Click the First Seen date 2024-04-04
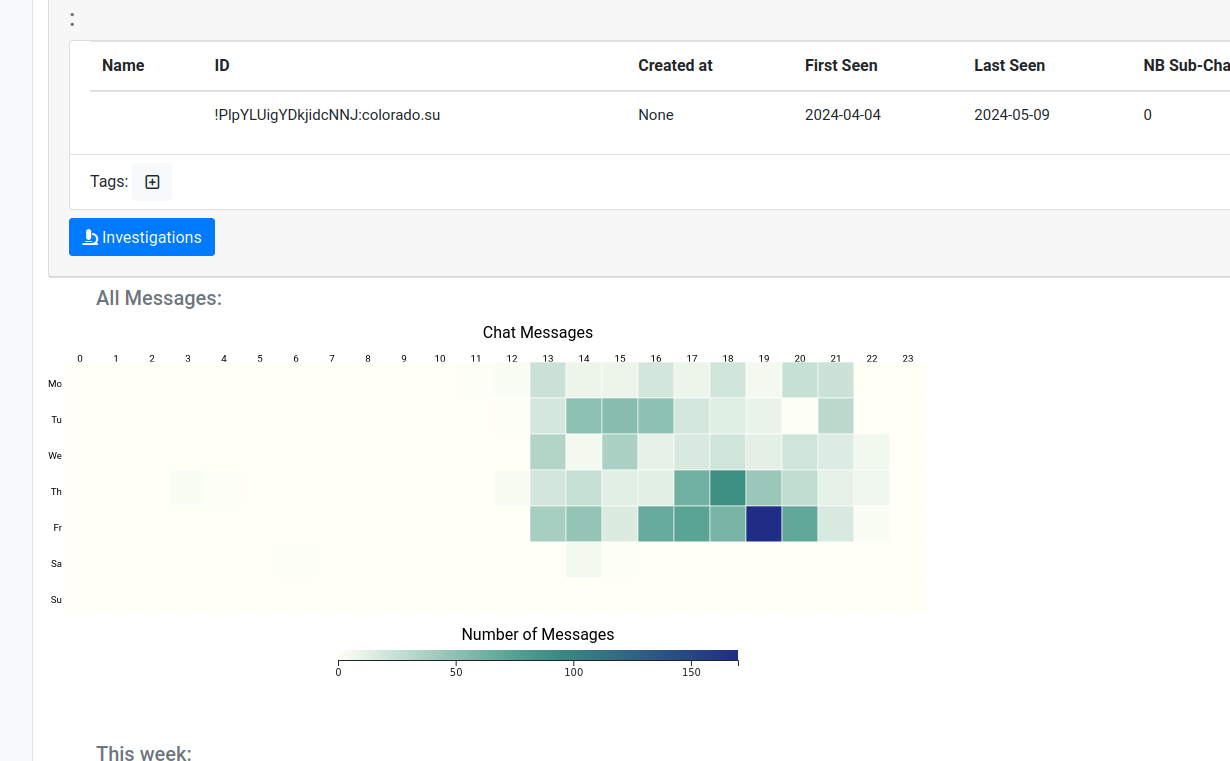This screenshot has width=1230, height=761. click(x=843, y=115)
